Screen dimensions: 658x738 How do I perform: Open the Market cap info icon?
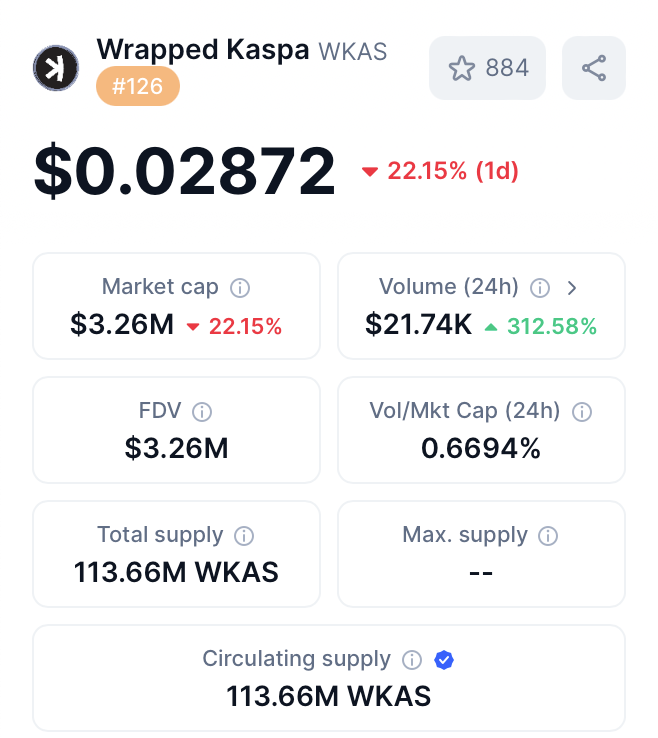[240, 288]
